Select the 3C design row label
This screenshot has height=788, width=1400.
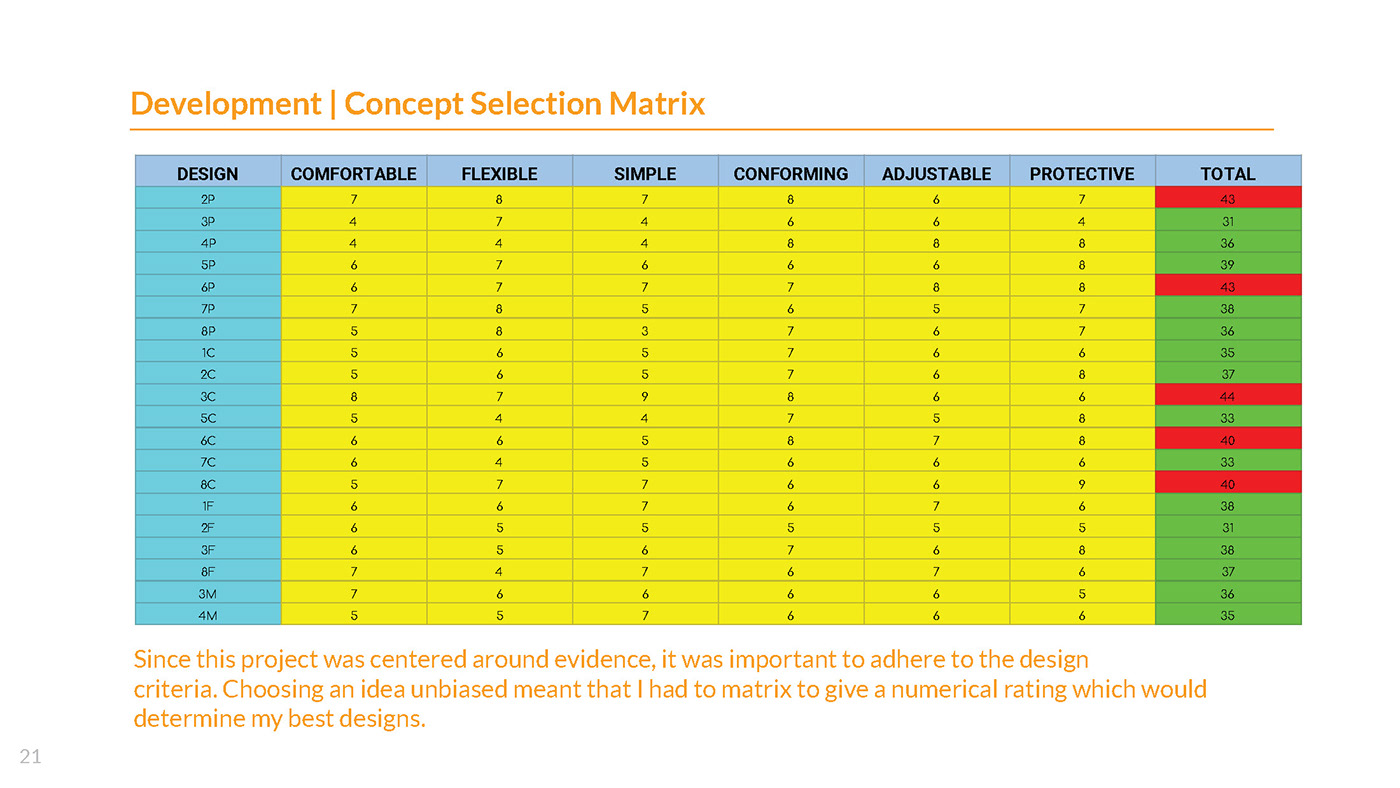(x=208, y=396)
